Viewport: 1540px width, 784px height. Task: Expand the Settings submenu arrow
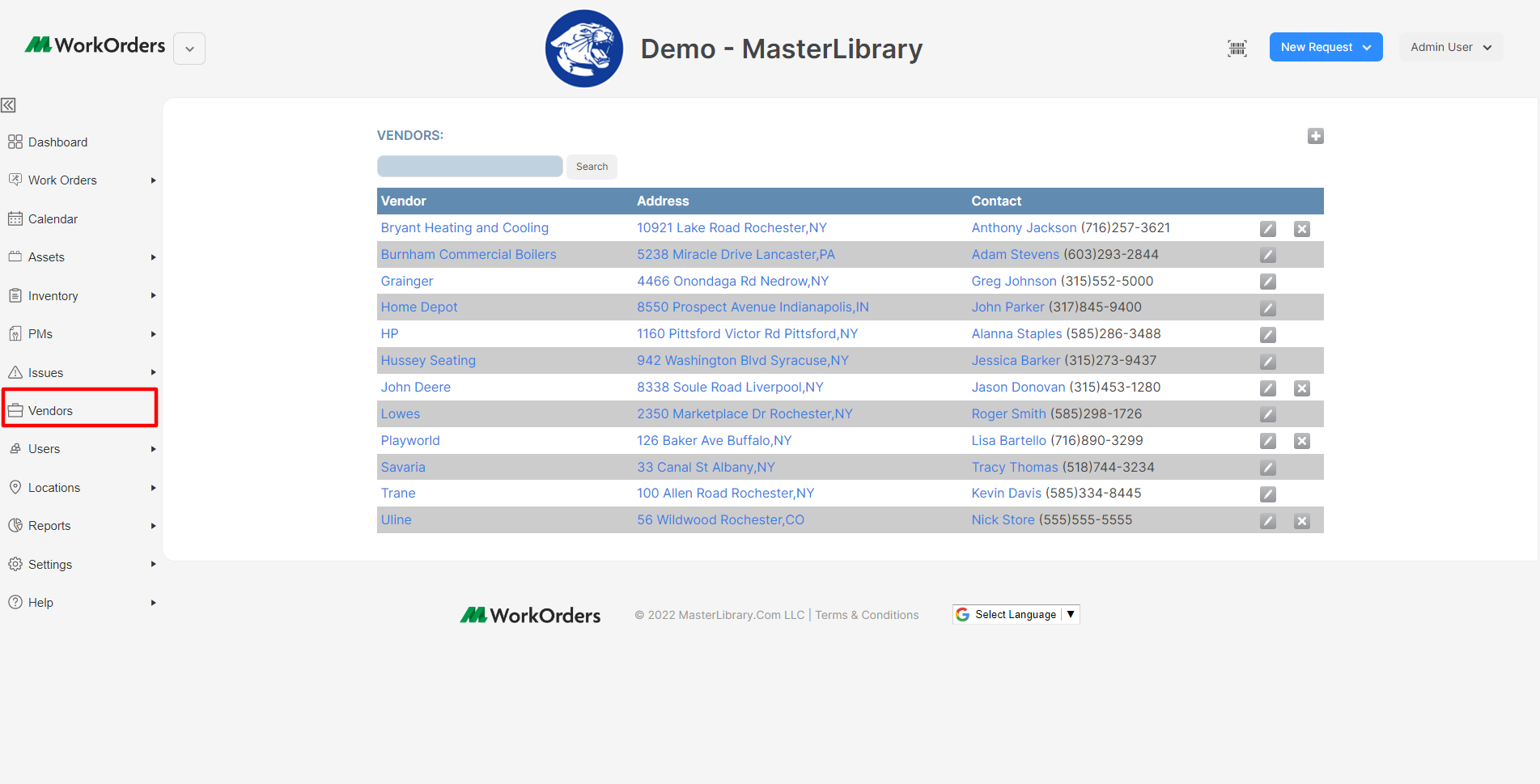point(153,564)
